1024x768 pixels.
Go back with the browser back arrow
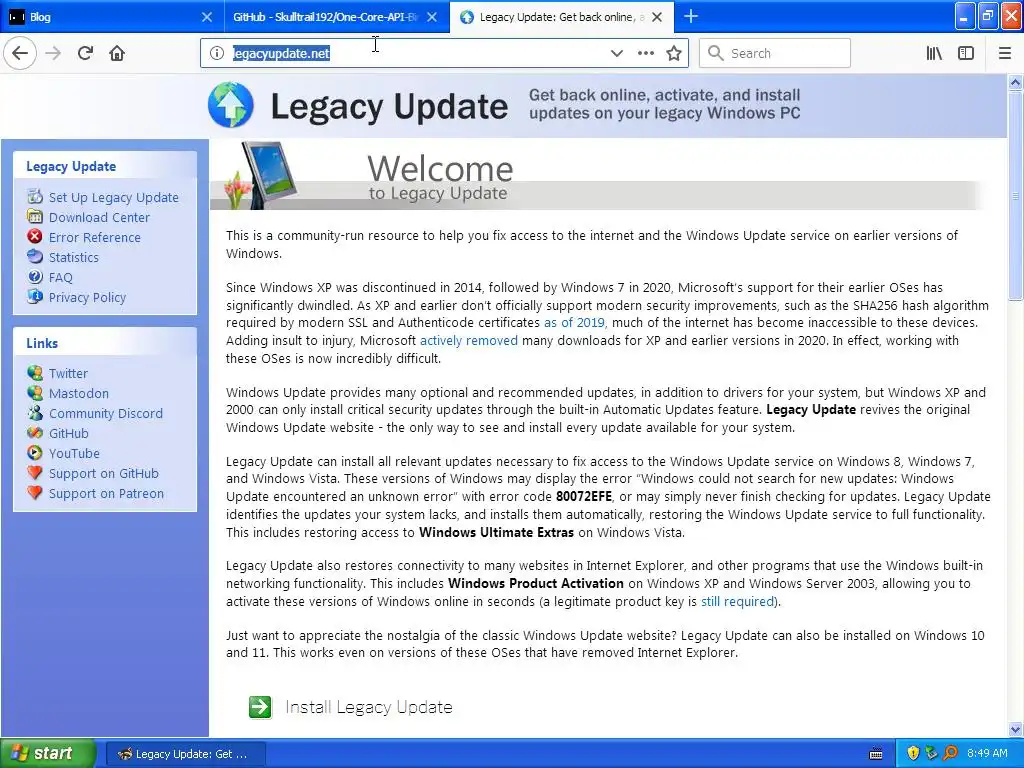coord(20,53)
